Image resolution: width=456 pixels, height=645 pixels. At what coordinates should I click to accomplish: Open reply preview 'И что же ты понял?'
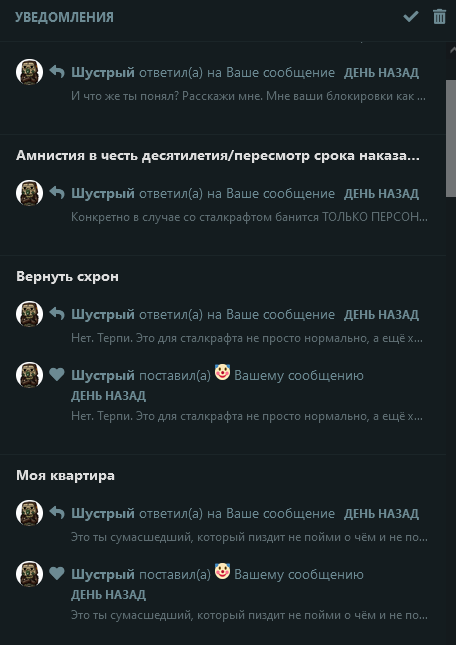tap(248, 97)
